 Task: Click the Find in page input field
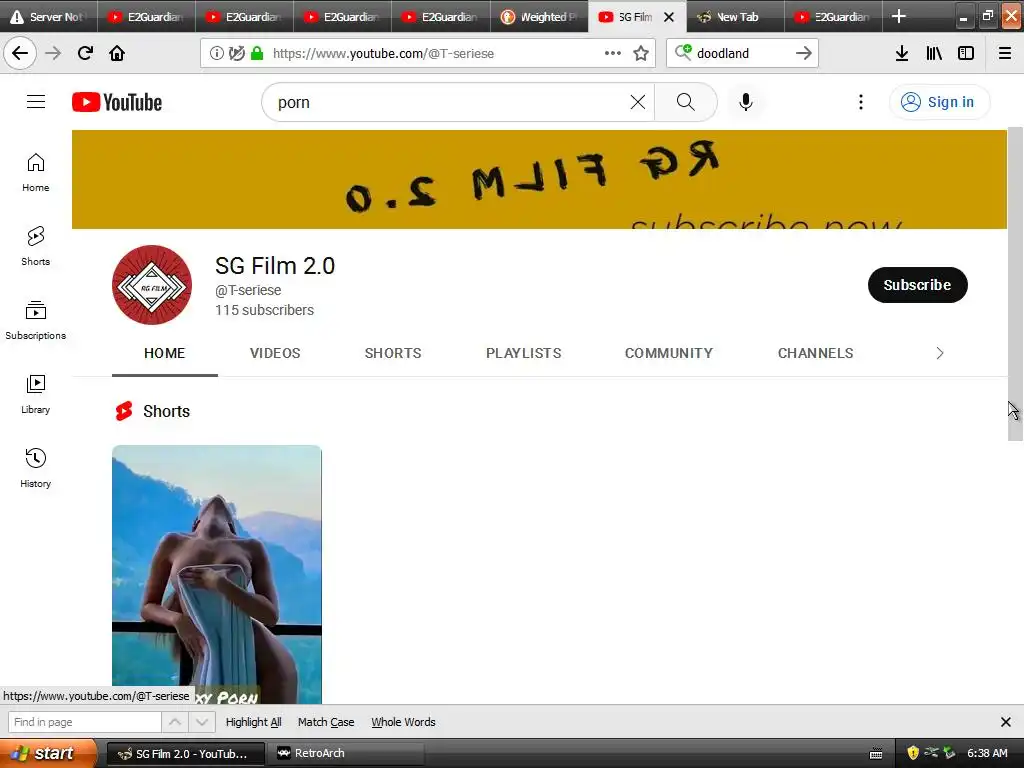tap(84, 722)
